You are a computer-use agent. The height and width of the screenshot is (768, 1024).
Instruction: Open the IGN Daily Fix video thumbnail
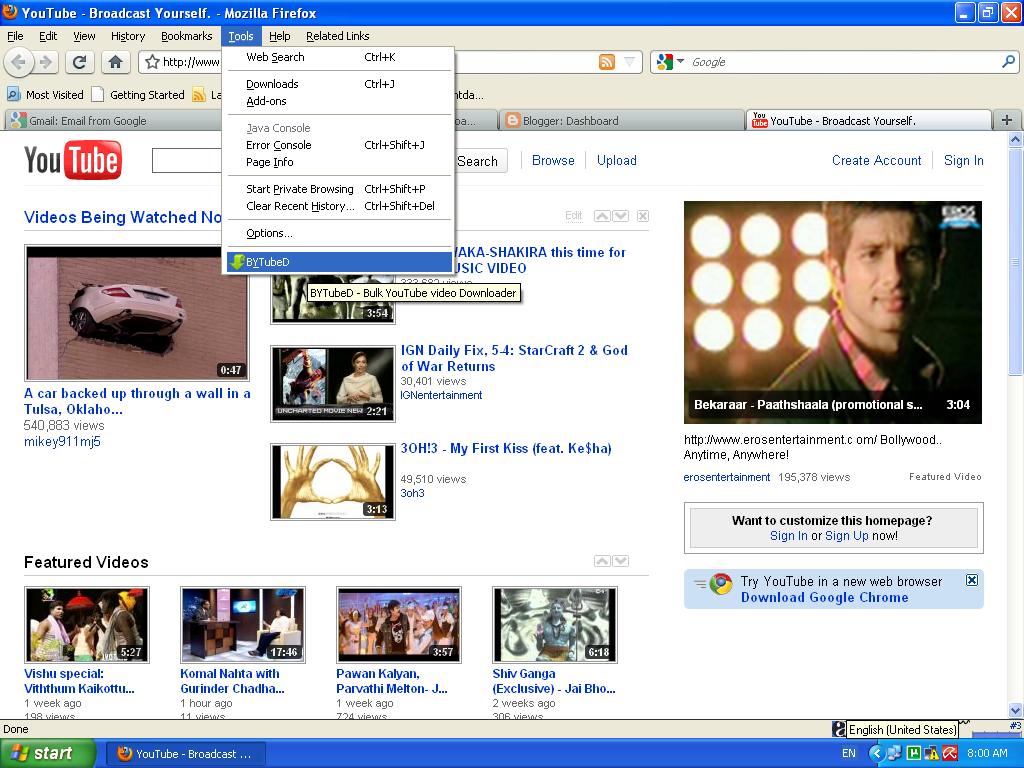point(333,383)
